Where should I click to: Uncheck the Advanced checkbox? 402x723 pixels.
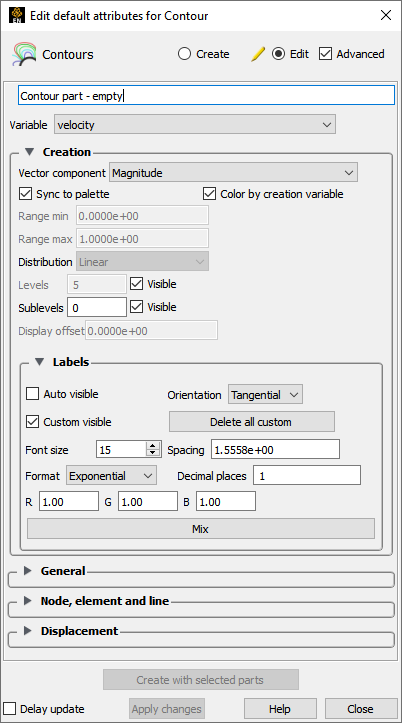tap(325, 54)
